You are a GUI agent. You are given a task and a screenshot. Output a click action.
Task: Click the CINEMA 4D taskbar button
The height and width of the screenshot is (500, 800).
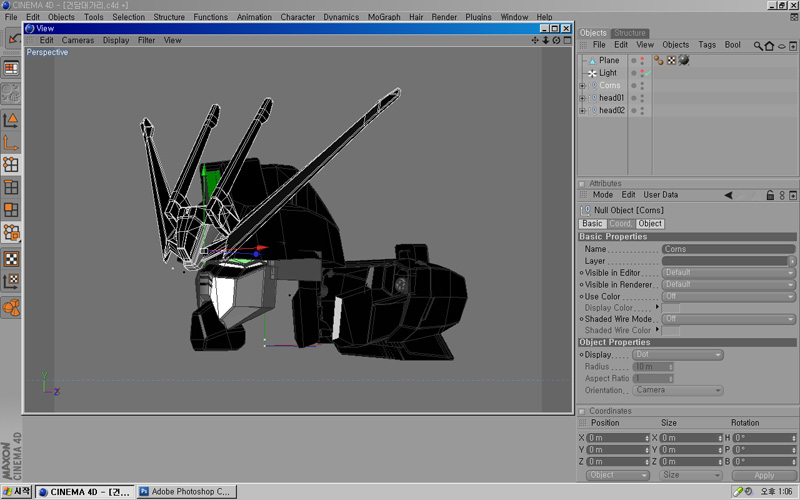click(x=85, y=492)
